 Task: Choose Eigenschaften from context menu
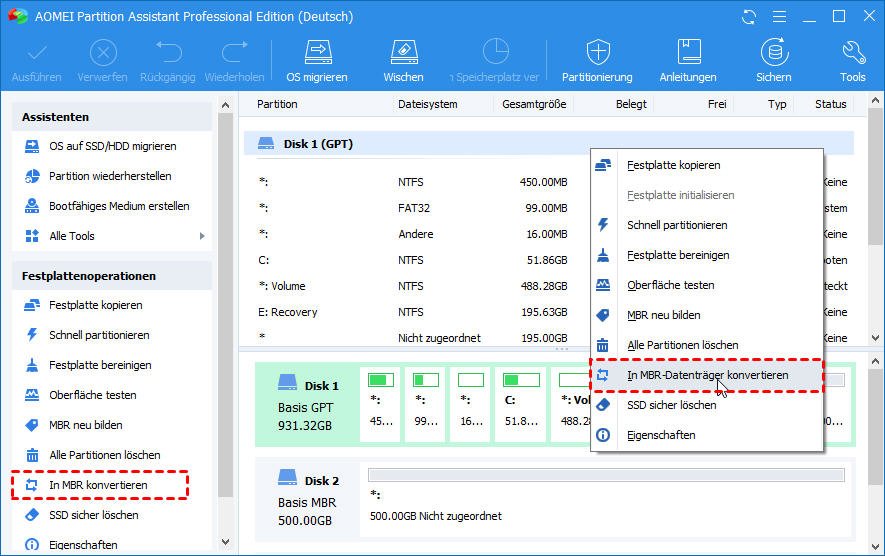[707, 435]
